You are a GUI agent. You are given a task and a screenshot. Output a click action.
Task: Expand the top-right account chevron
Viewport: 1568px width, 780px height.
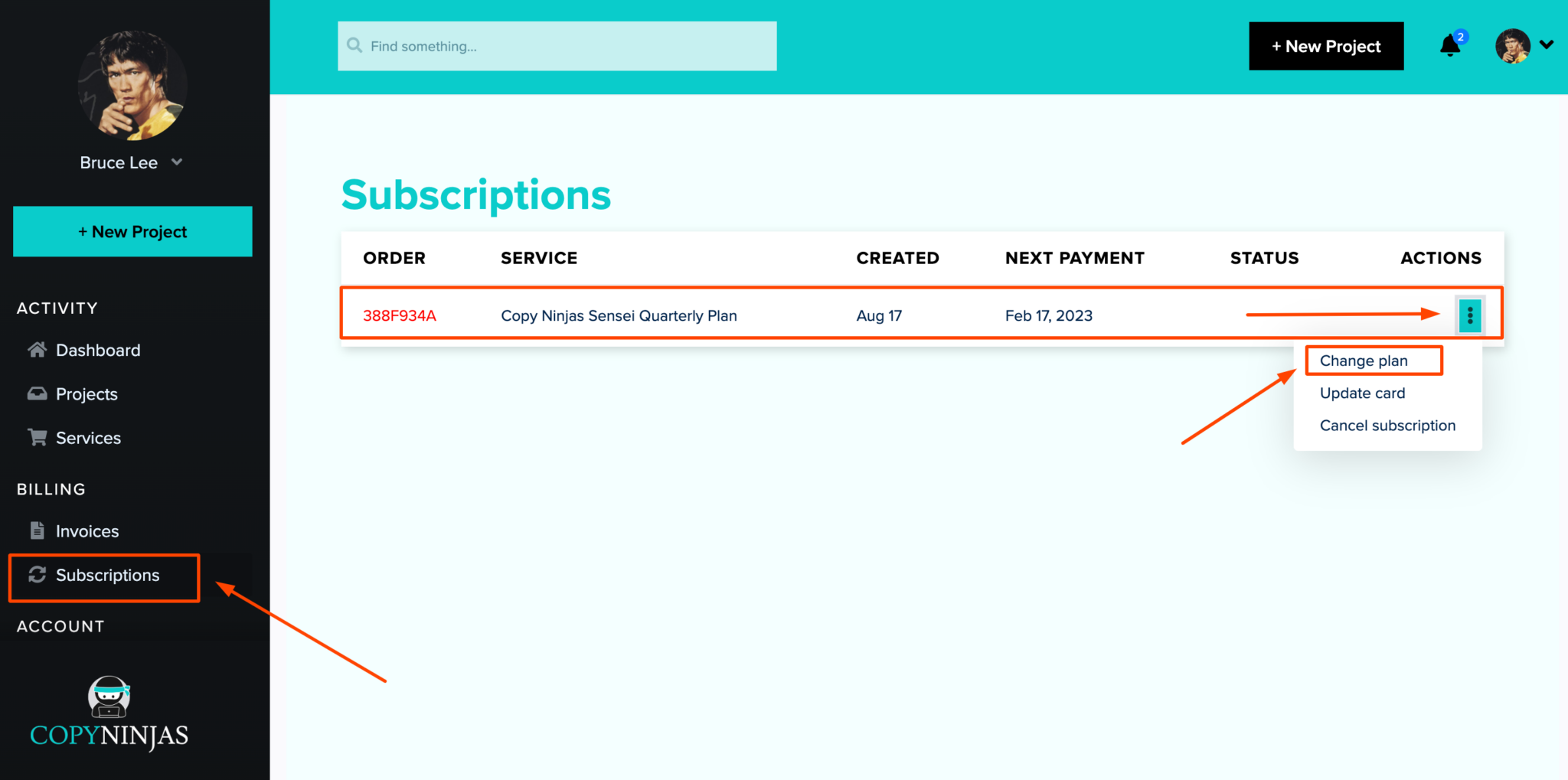tap(1546, 45)
